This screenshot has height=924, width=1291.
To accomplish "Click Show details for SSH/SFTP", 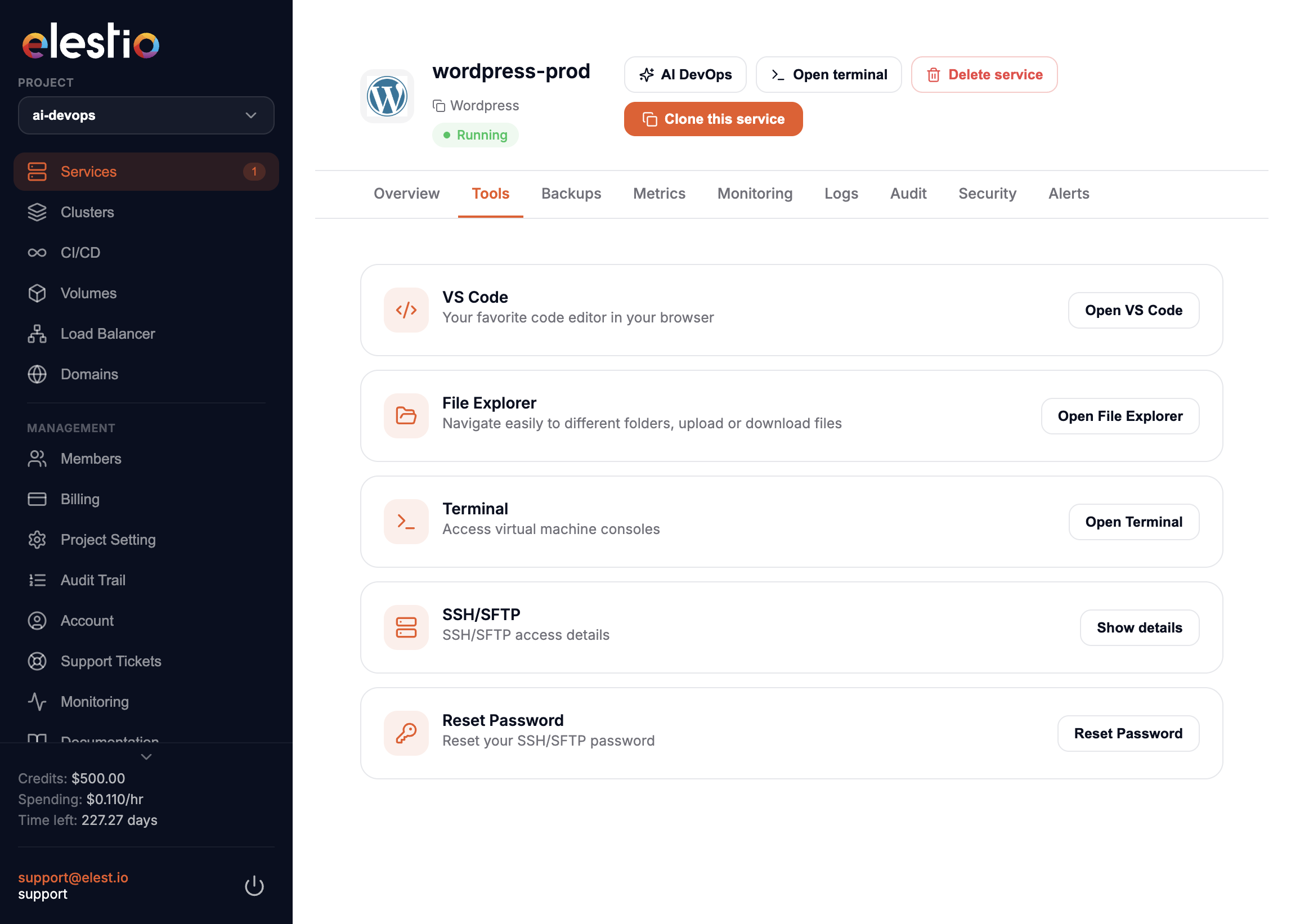I will click(1139, 627).
